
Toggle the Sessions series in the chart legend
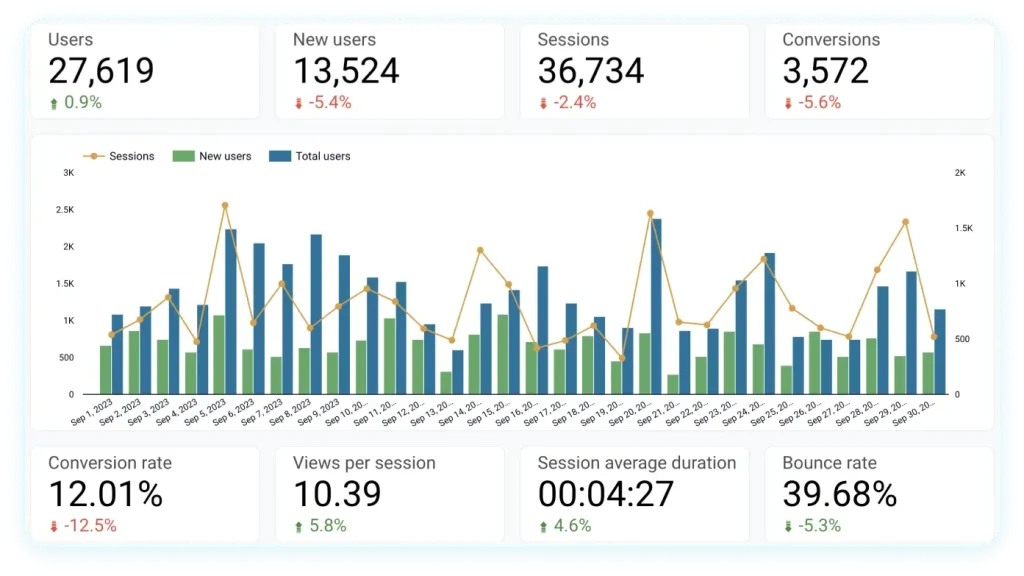(x=119, y=156)
